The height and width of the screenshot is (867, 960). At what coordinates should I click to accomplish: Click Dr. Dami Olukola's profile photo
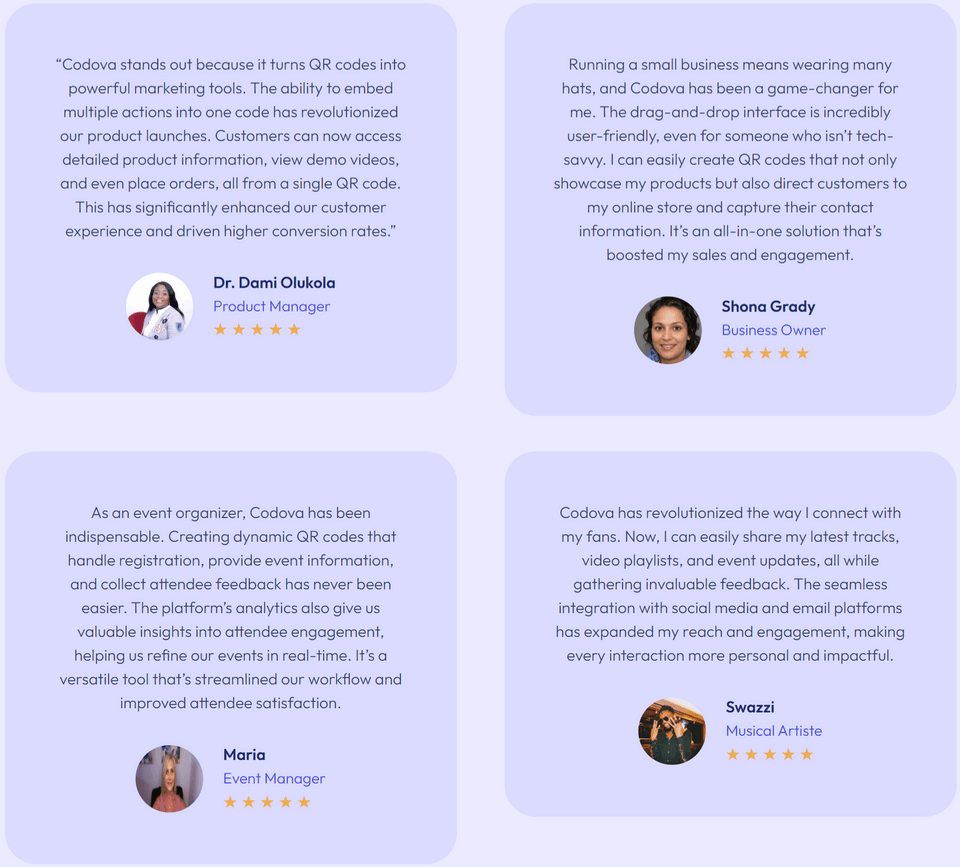point(160,306)
